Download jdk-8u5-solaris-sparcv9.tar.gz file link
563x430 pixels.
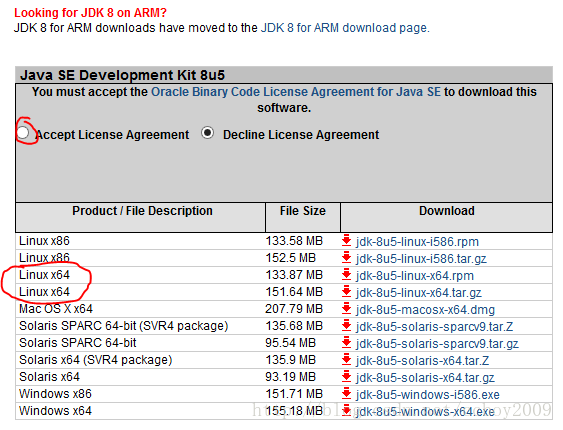tap(437, 344)
